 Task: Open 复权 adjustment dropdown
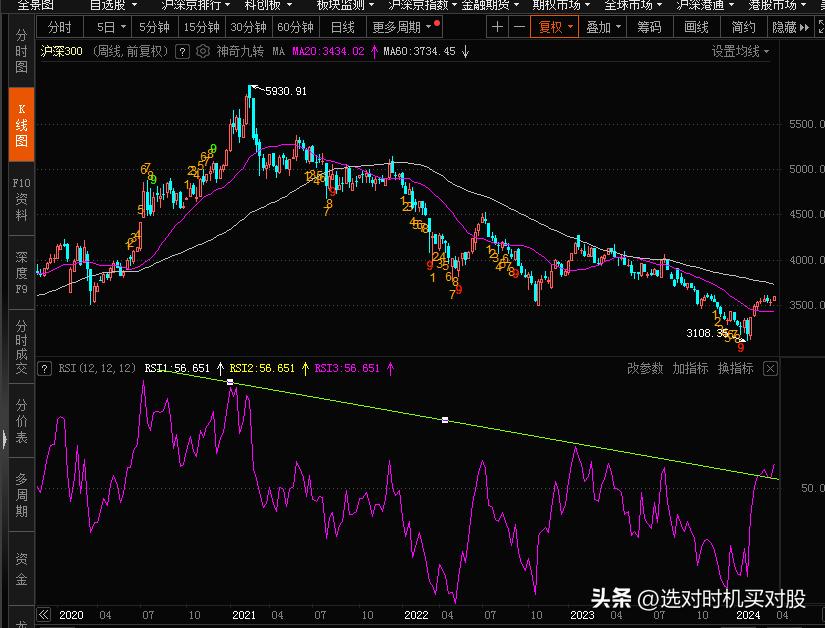[555, 27]
